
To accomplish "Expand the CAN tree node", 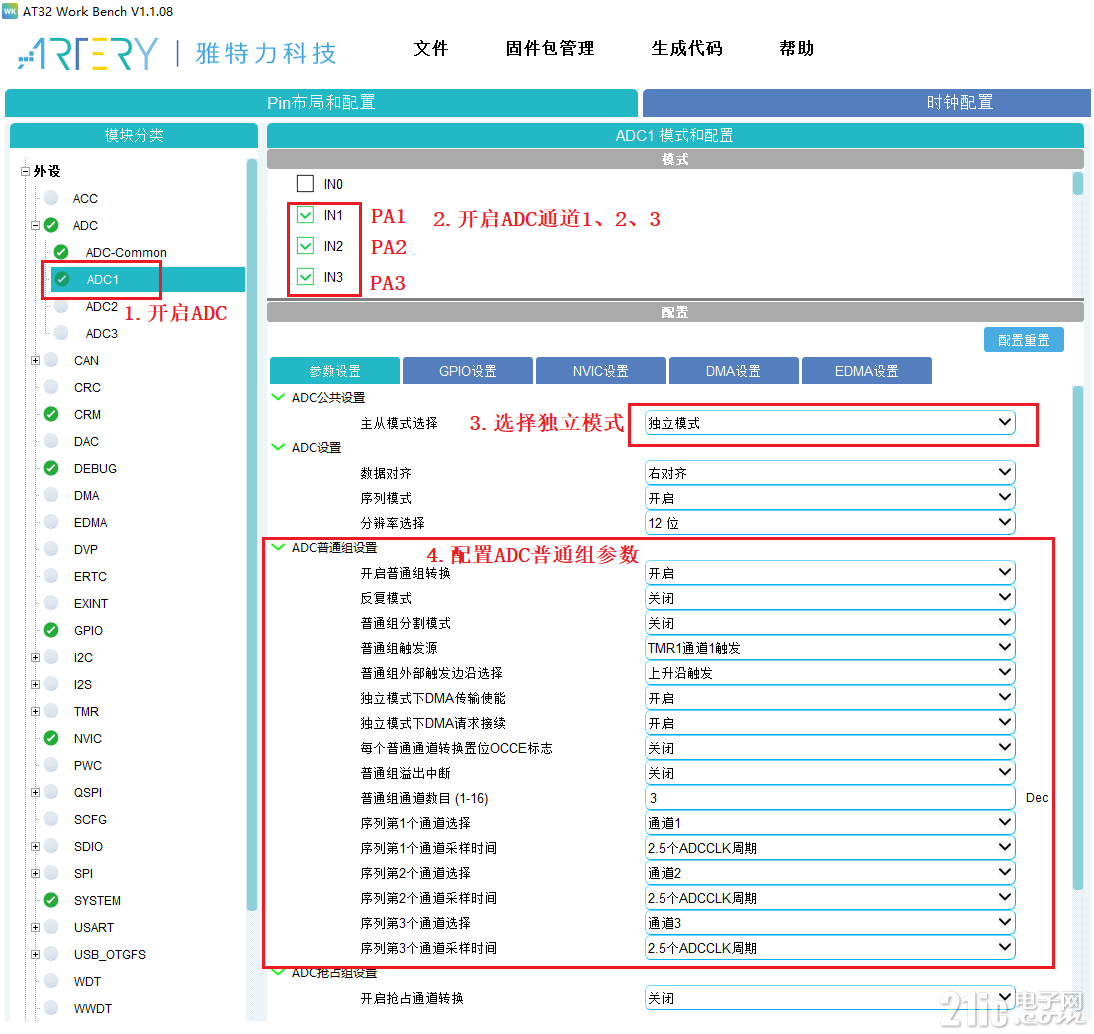I will (36, 360).
